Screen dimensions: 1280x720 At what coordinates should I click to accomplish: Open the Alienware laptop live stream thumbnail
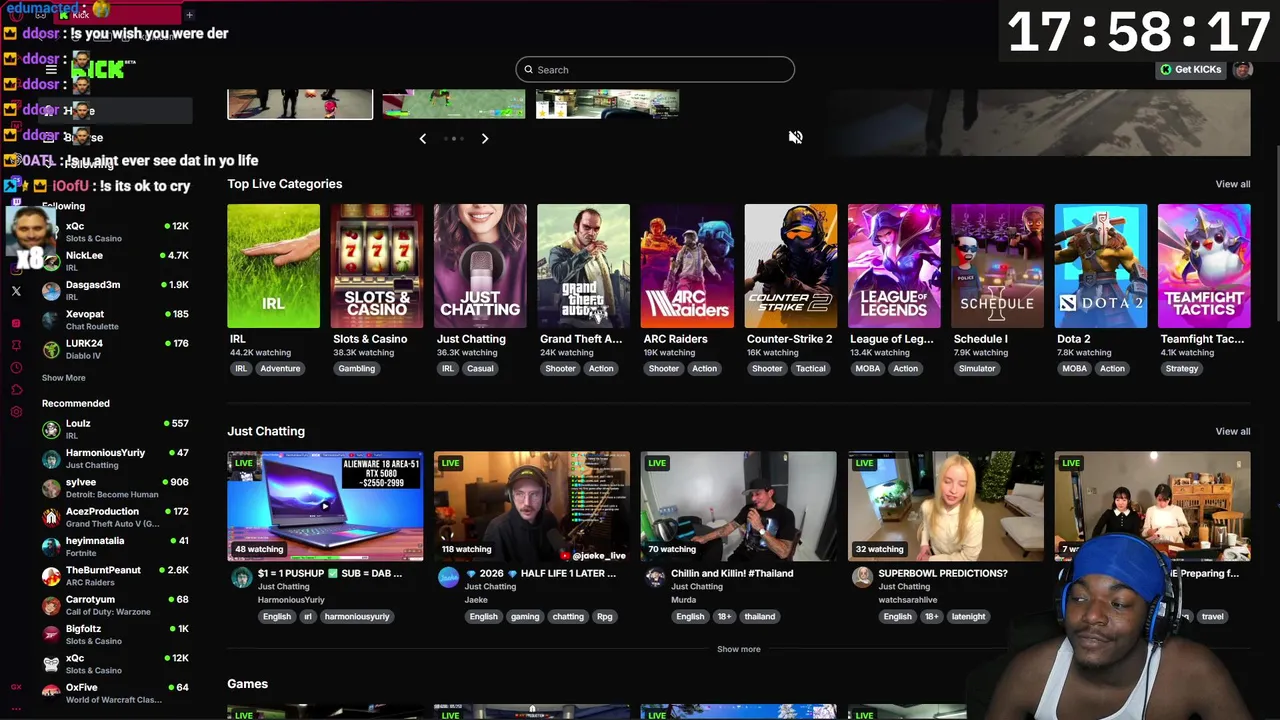[325, 506]
